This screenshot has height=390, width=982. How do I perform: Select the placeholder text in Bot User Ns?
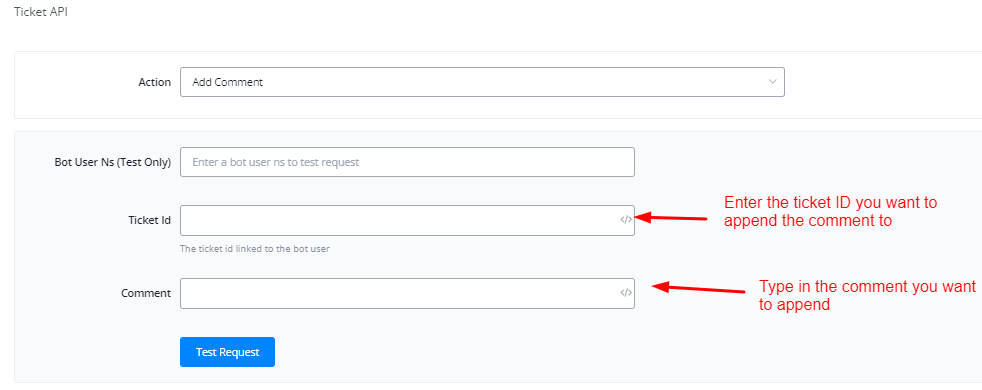click(276, 162)
